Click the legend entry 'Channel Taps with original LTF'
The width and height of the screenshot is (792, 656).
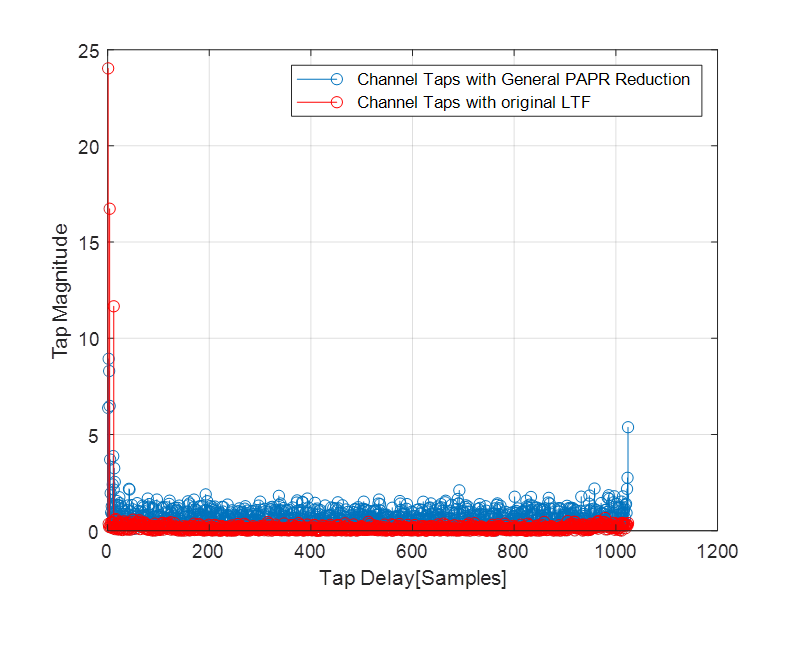(x=473, y=103)
